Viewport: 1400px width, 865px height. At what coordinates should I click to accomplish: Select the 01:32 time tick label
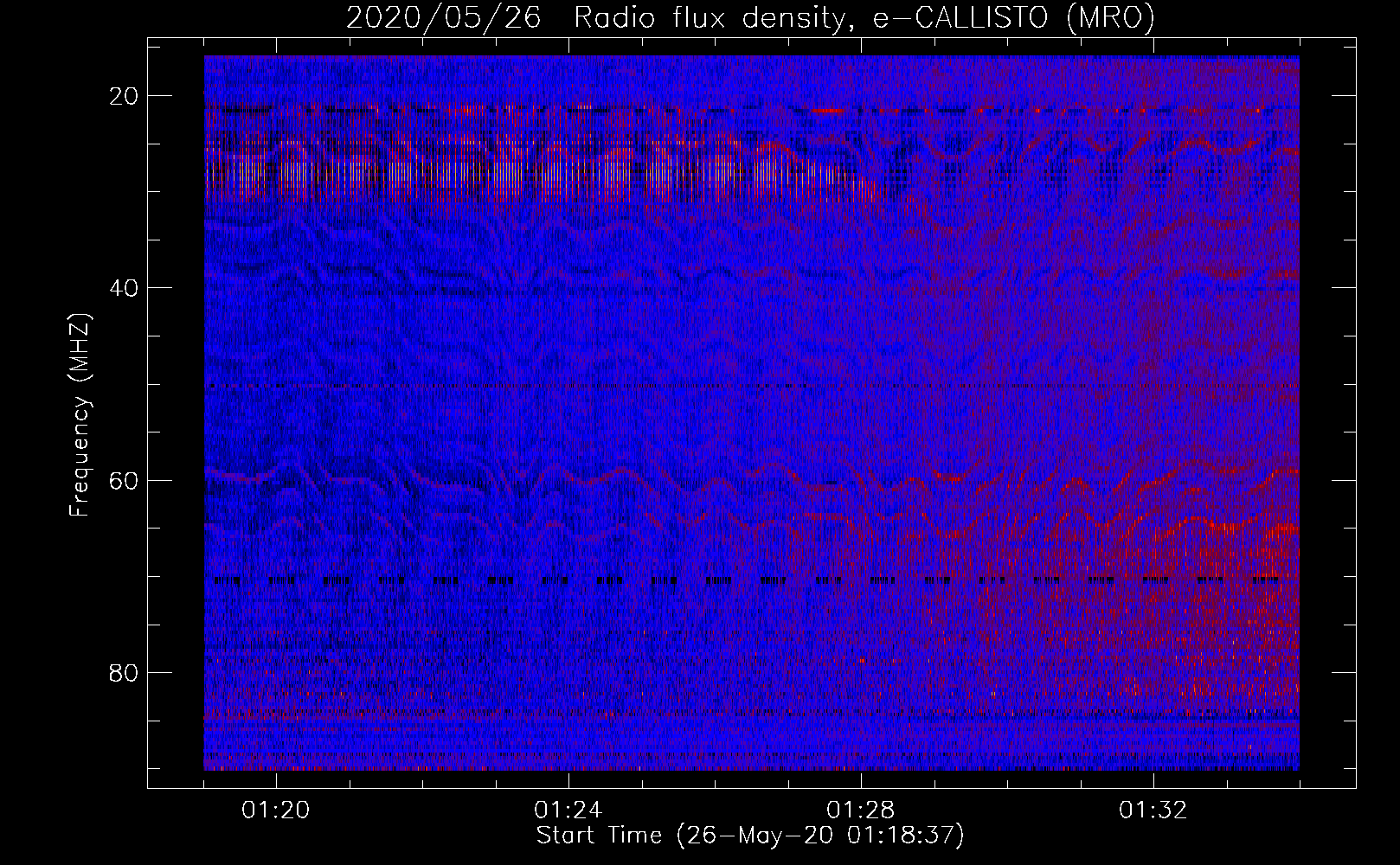pos(1153,811)
